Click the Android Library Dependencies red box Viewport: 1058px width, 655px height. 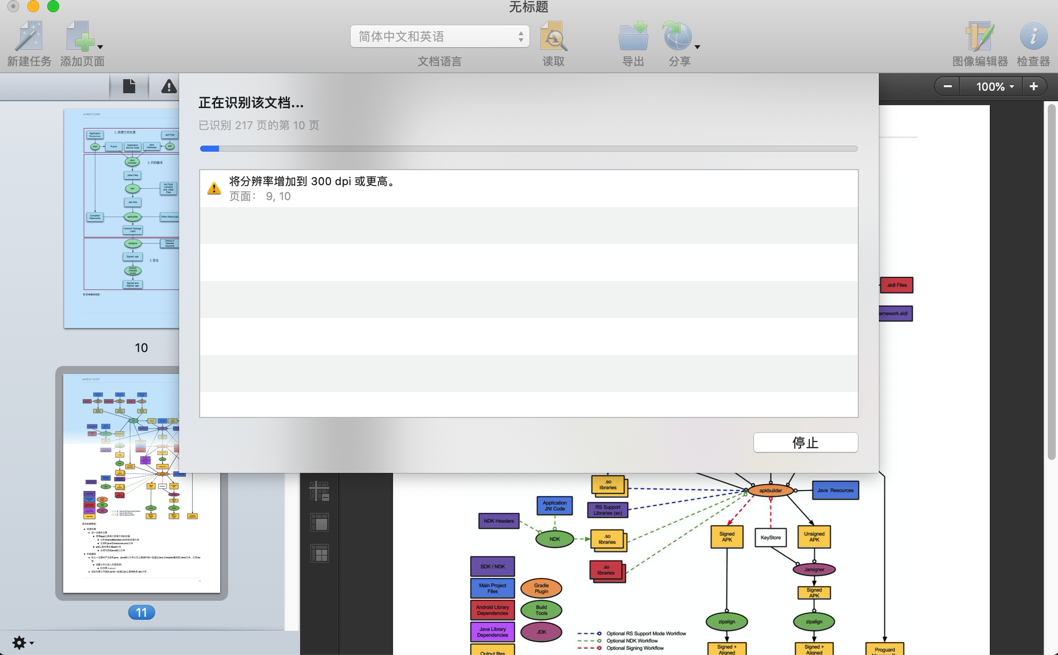(493, 610)
